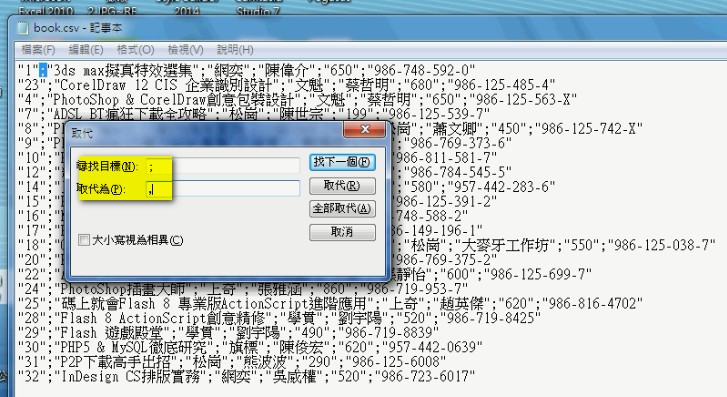
Task: Click the text "CorelDraw 12 CIS 企業識別設計"
Action: click(x=166, y=85)
